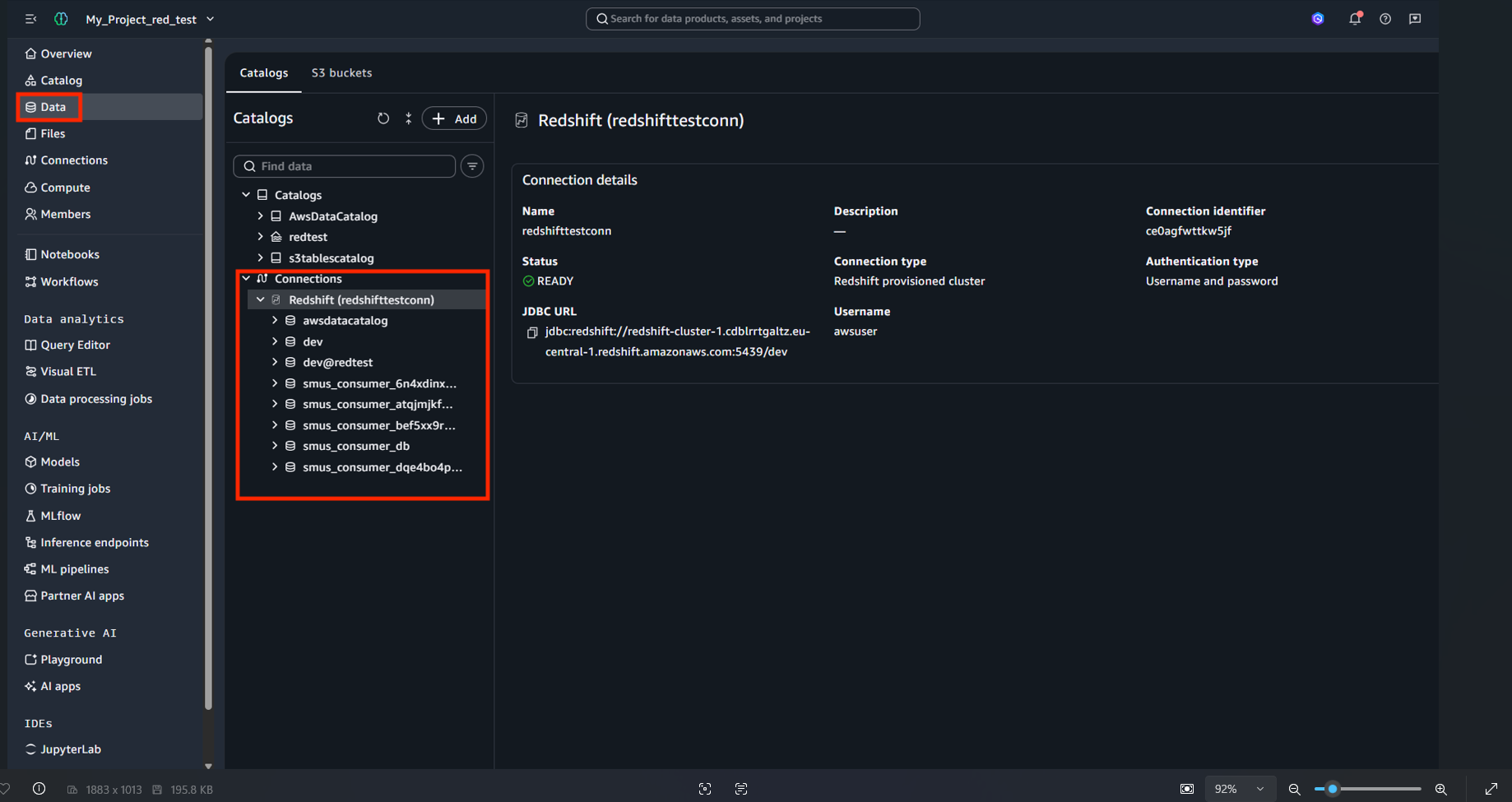Collapse the Catalogs tree node
Screen dimensions: 1512x802
coord(246,195)
